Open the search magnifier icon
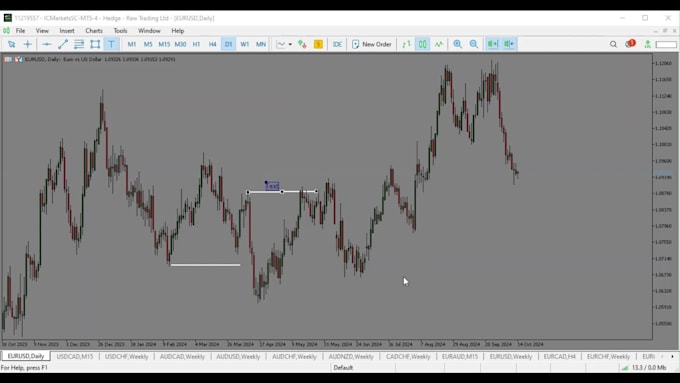The width and height of the screenshot is (680, 383). tap(613, 44)
